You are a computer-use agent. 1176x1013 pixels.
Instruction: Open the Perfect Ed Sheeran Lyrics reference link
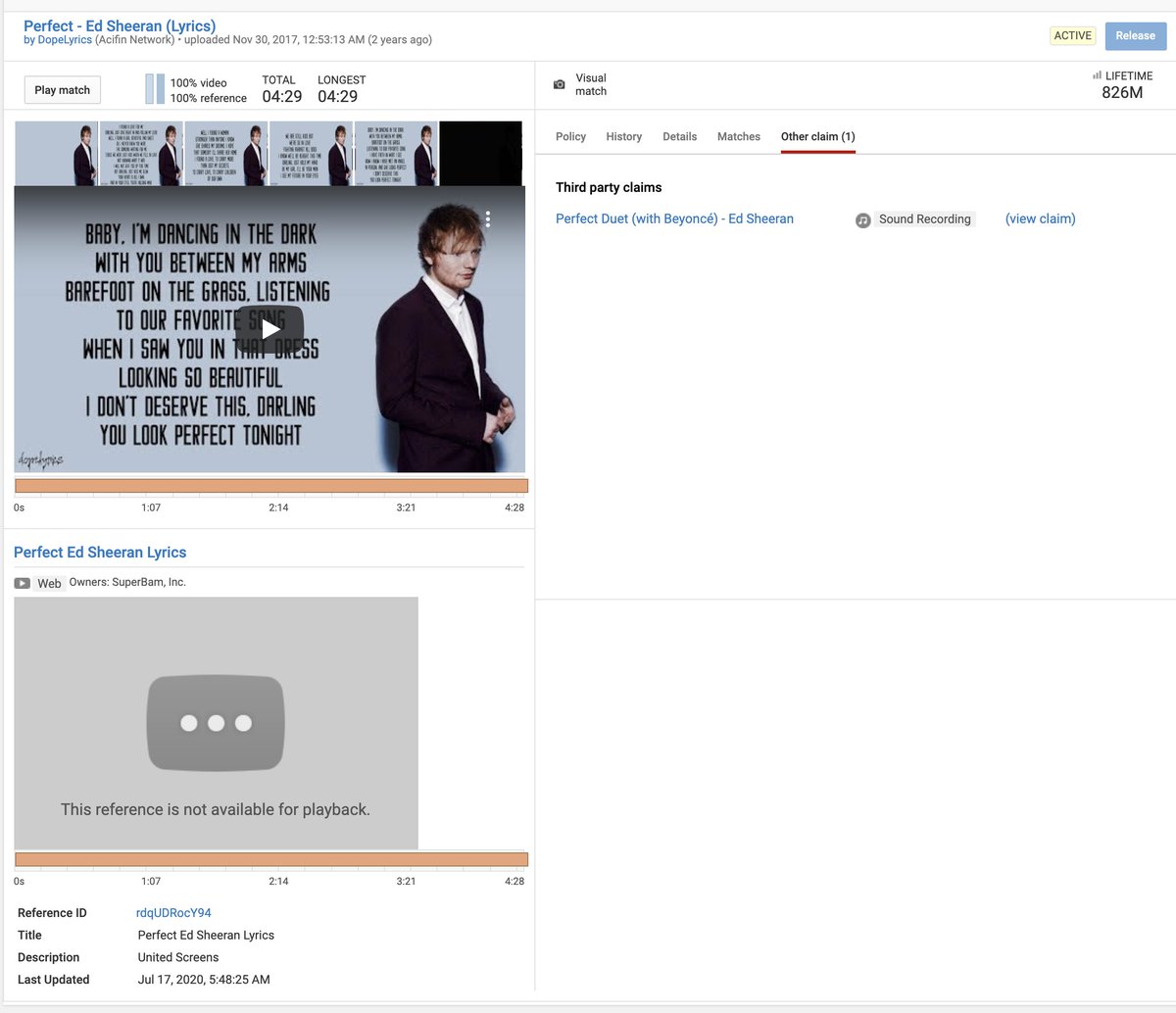click(100, 553)
